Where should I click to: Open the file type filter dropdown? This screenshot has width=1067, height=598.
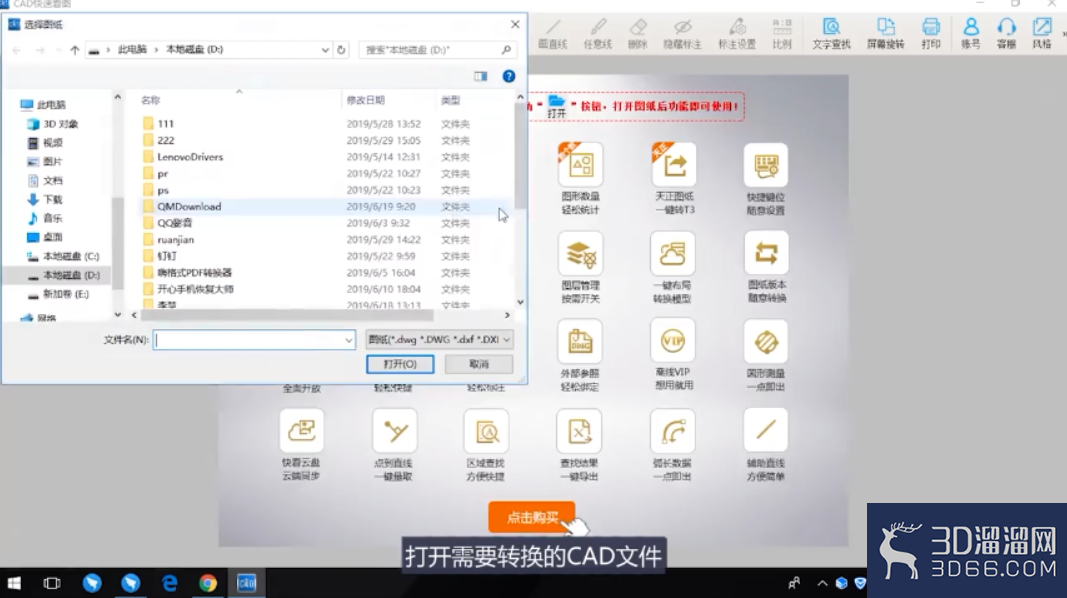(x=440, y=339)
